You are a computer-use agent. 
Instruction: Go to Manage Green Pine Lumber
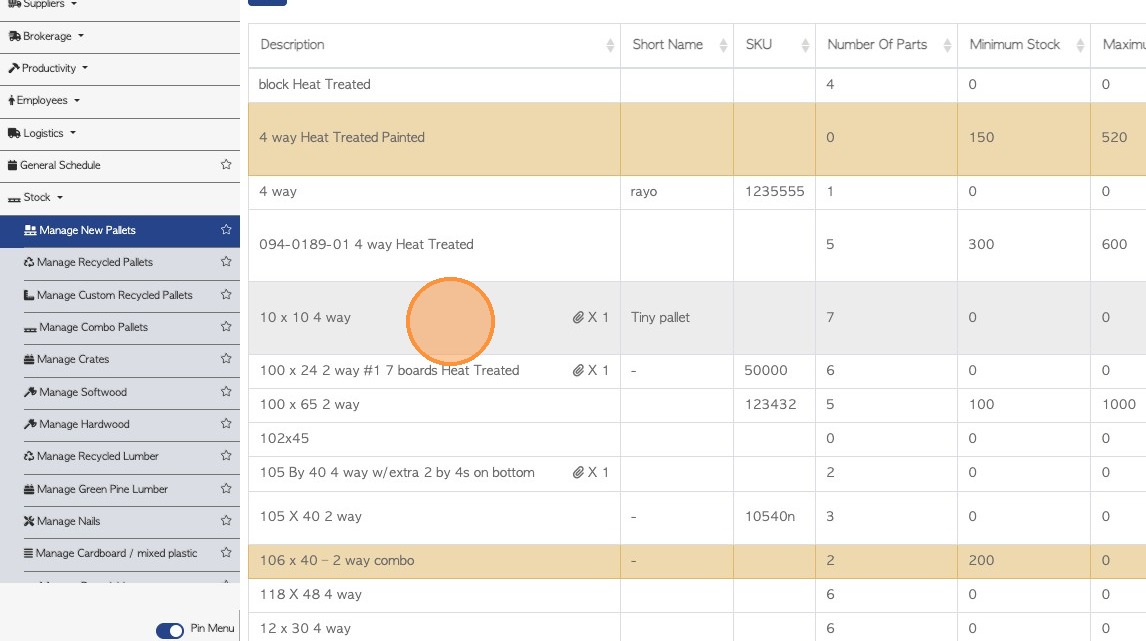tap(102, 489)
